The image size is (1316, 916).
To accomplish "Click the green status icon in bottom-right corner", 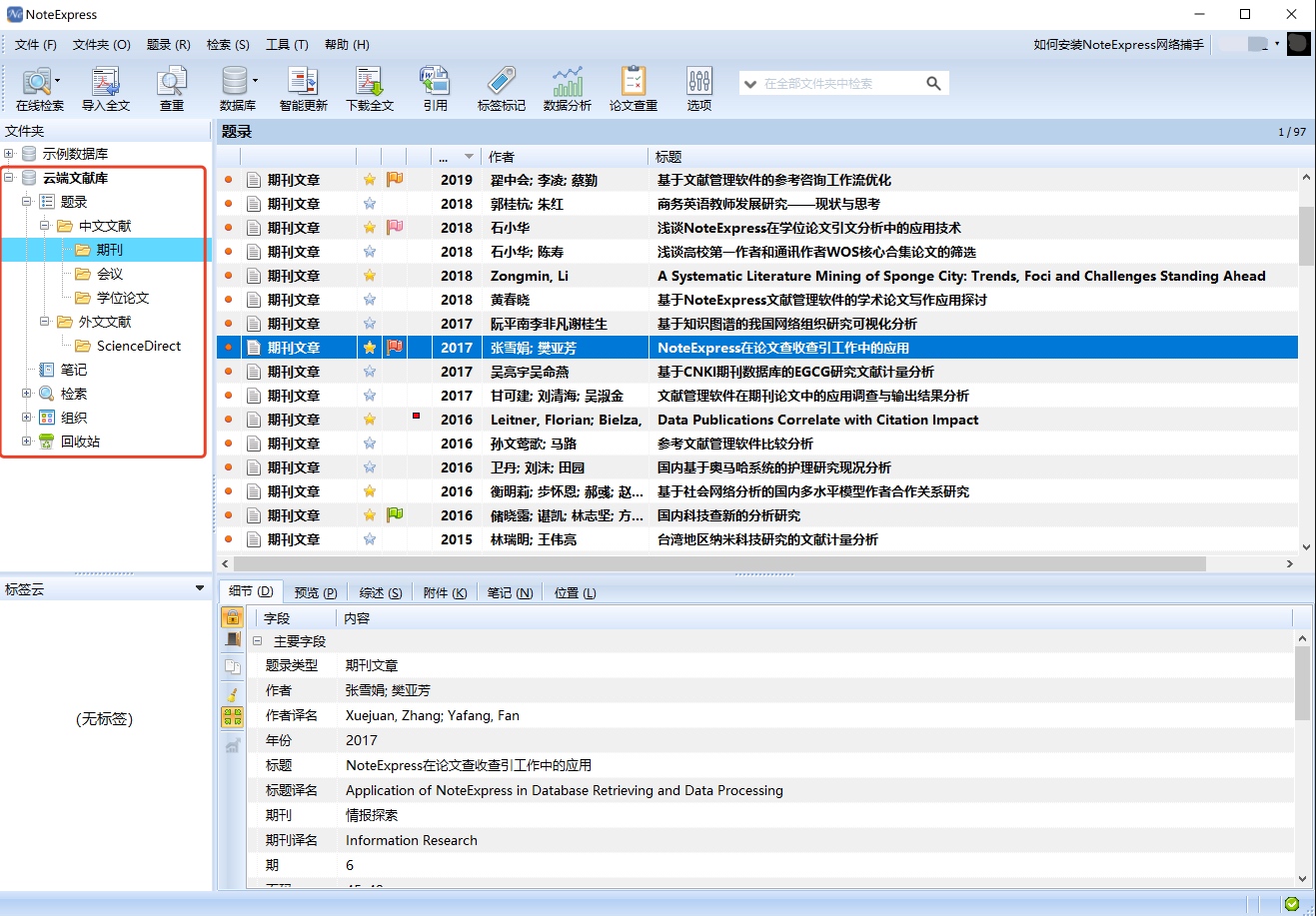I will pyautogui.click(x=1292, y=904).
